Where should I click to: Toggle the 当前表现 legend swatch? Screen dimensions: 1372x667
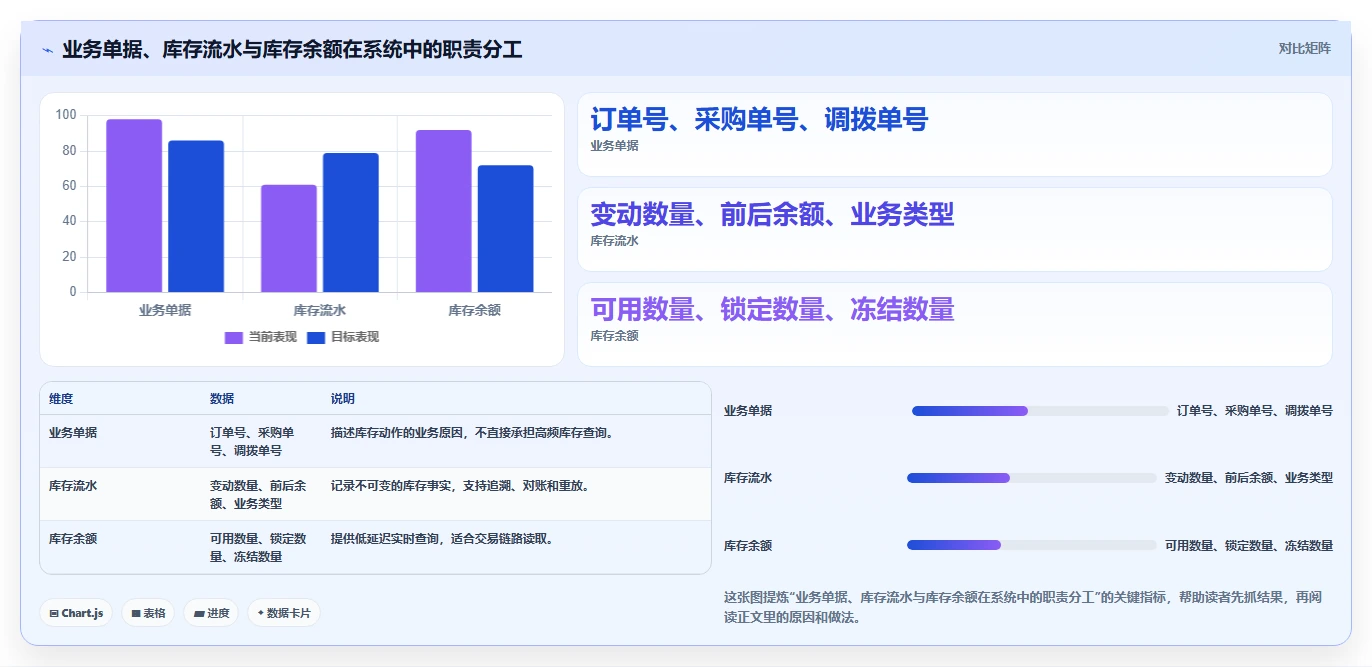tap(234, 337)
